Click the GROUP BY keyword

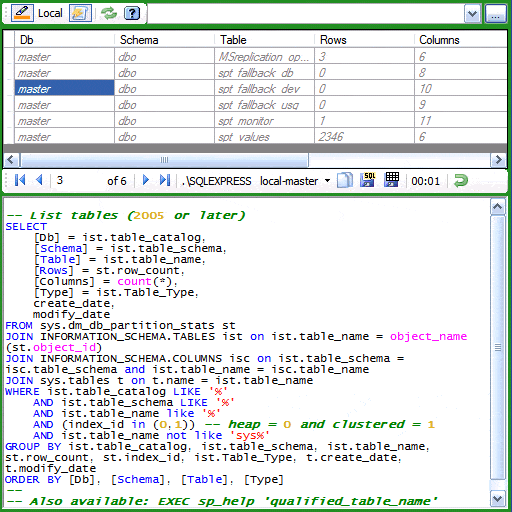(33, 447)
